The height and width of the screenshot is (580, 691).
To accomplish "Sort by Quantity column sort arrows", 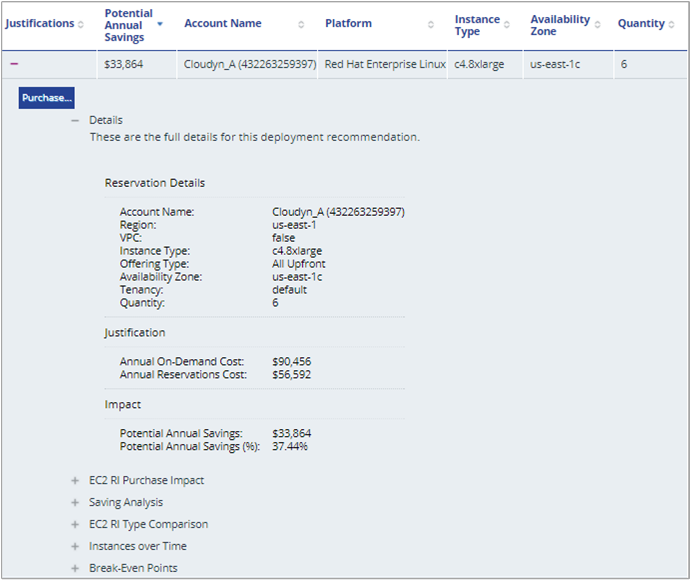I will coord(671,25).
